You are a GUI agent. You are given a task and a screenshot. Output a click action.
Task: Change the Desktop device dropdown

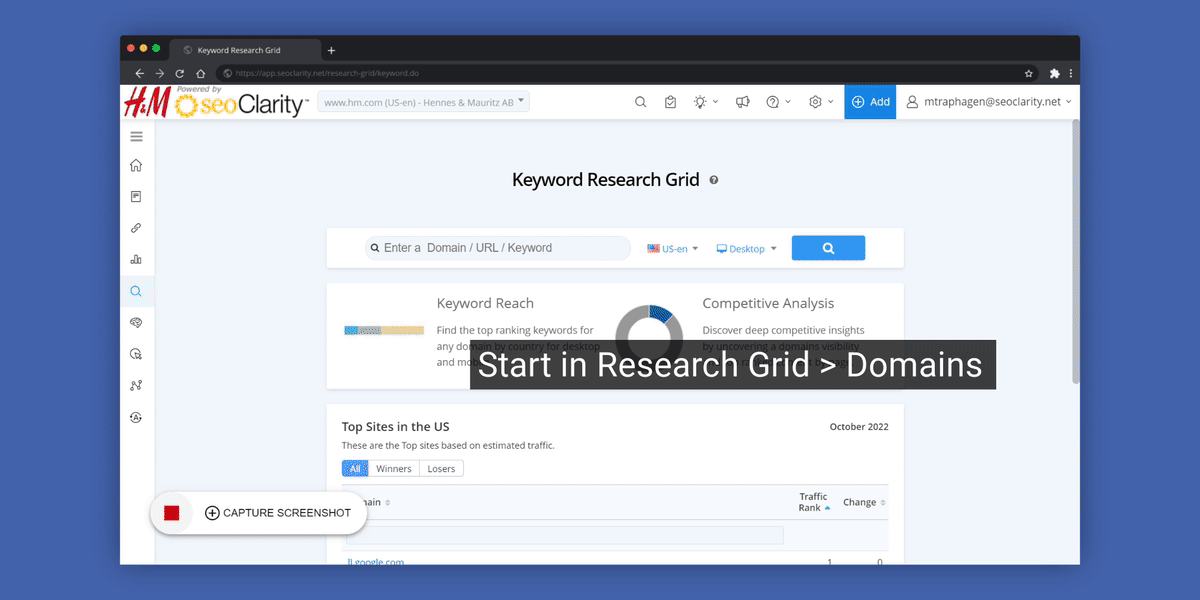coord(746,249)
